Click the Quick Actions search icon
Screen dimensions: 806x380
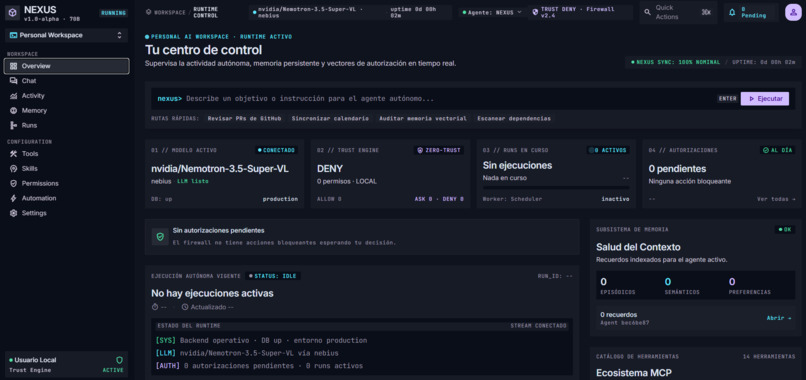point(648,12)
